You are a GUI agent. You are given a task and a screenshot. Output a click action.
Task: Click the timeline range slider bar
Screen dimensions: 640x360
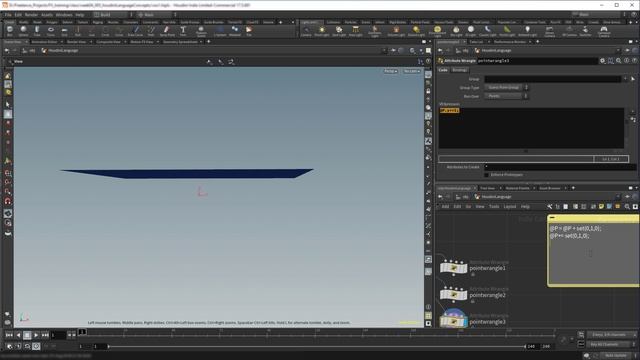[x=316, y=347]
